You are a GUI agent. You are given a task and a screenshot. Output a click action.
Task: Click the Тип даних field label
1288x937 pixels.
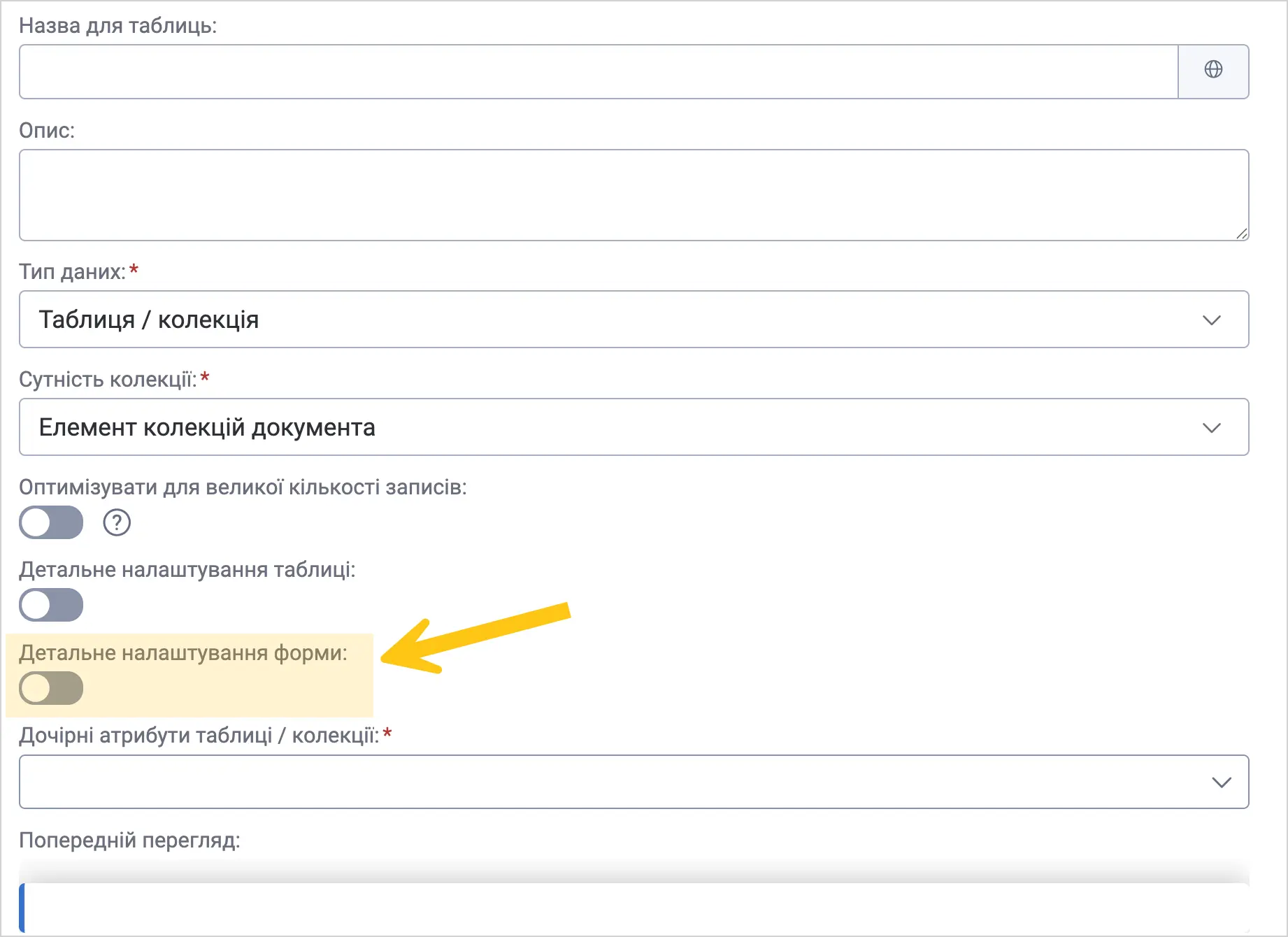[x=73, y=271]
